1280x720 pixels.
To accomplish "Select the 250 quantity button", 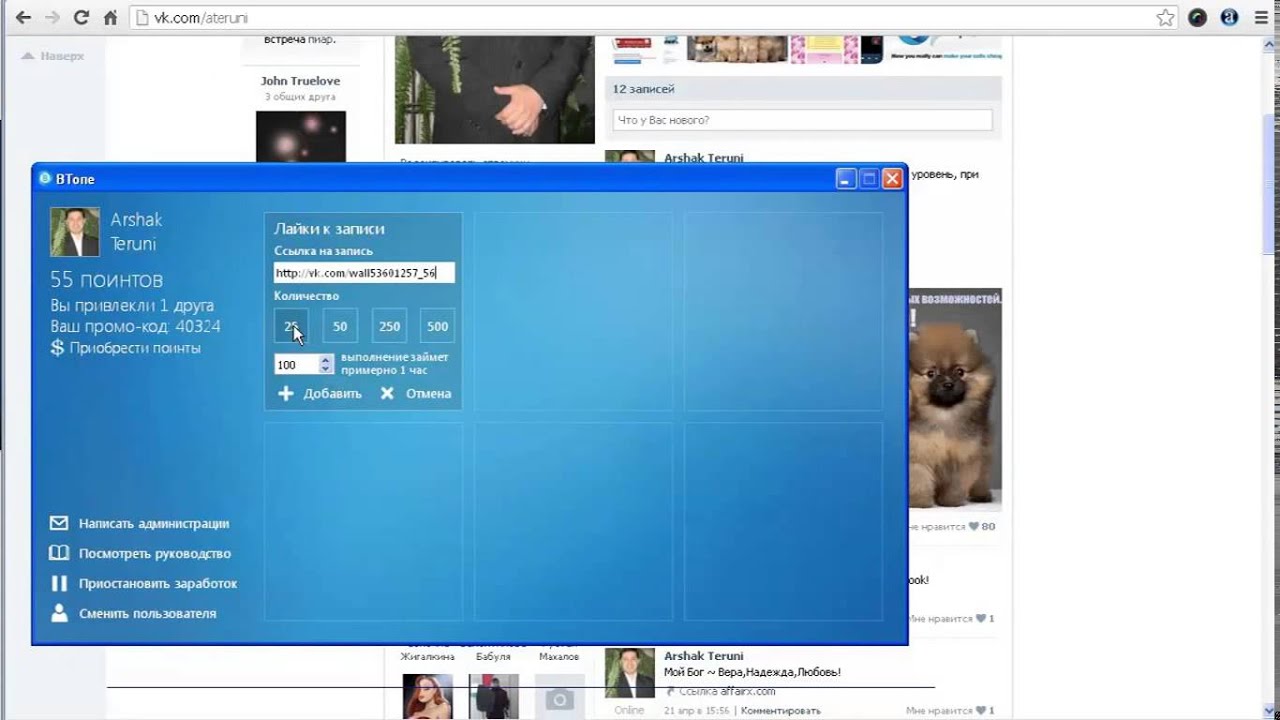I will (389, 326).
